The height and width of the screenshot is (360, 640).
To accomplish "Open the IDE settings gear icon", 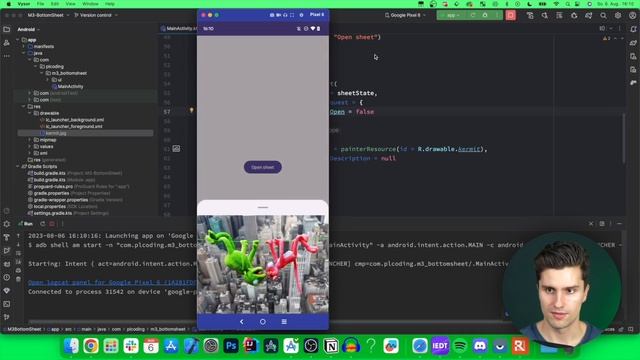I will (618, 16).
